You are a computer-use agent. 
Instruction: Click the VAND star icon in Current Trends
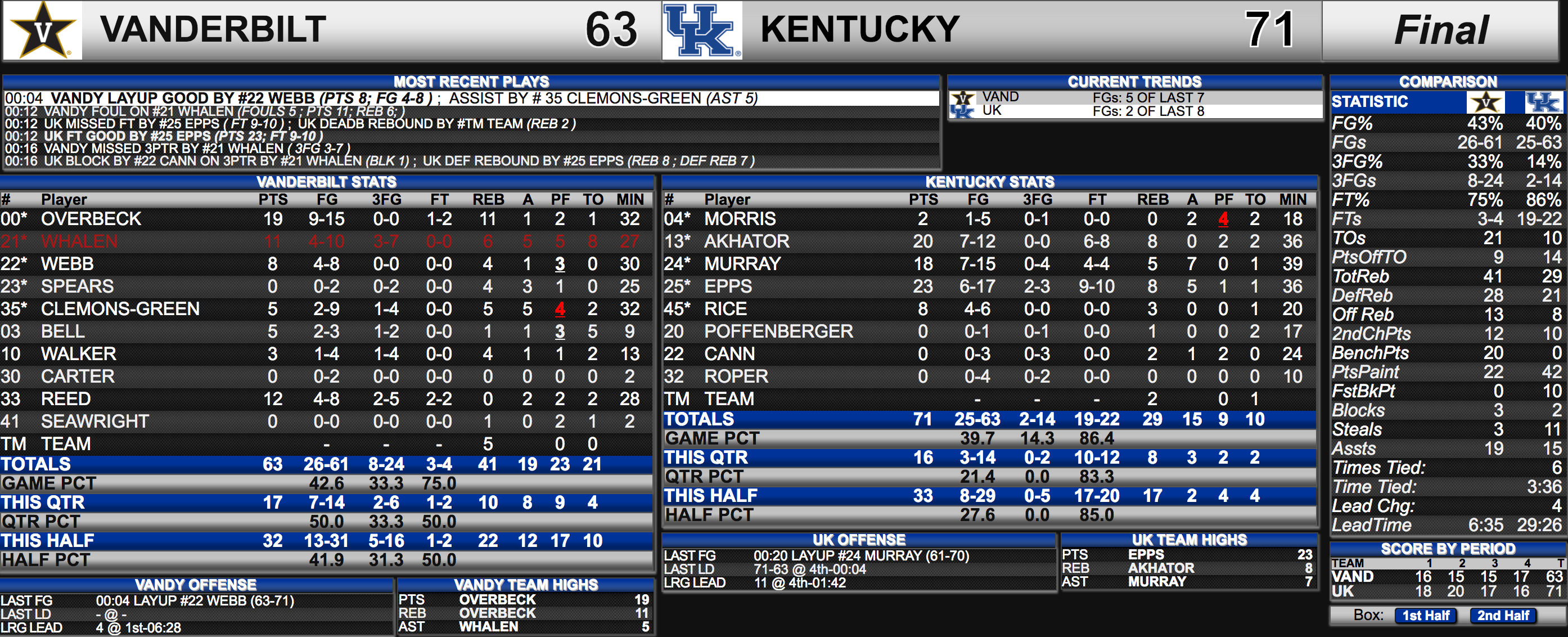coord(963,97)
